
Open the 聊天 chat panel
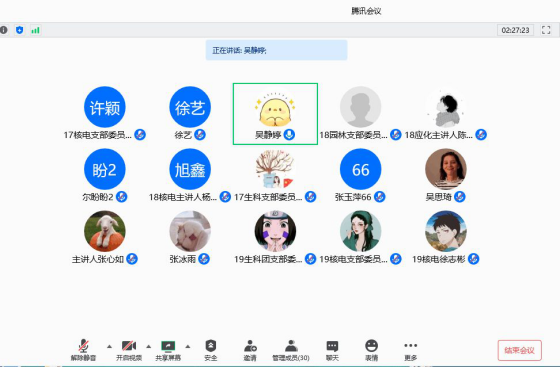coord(332,346)
